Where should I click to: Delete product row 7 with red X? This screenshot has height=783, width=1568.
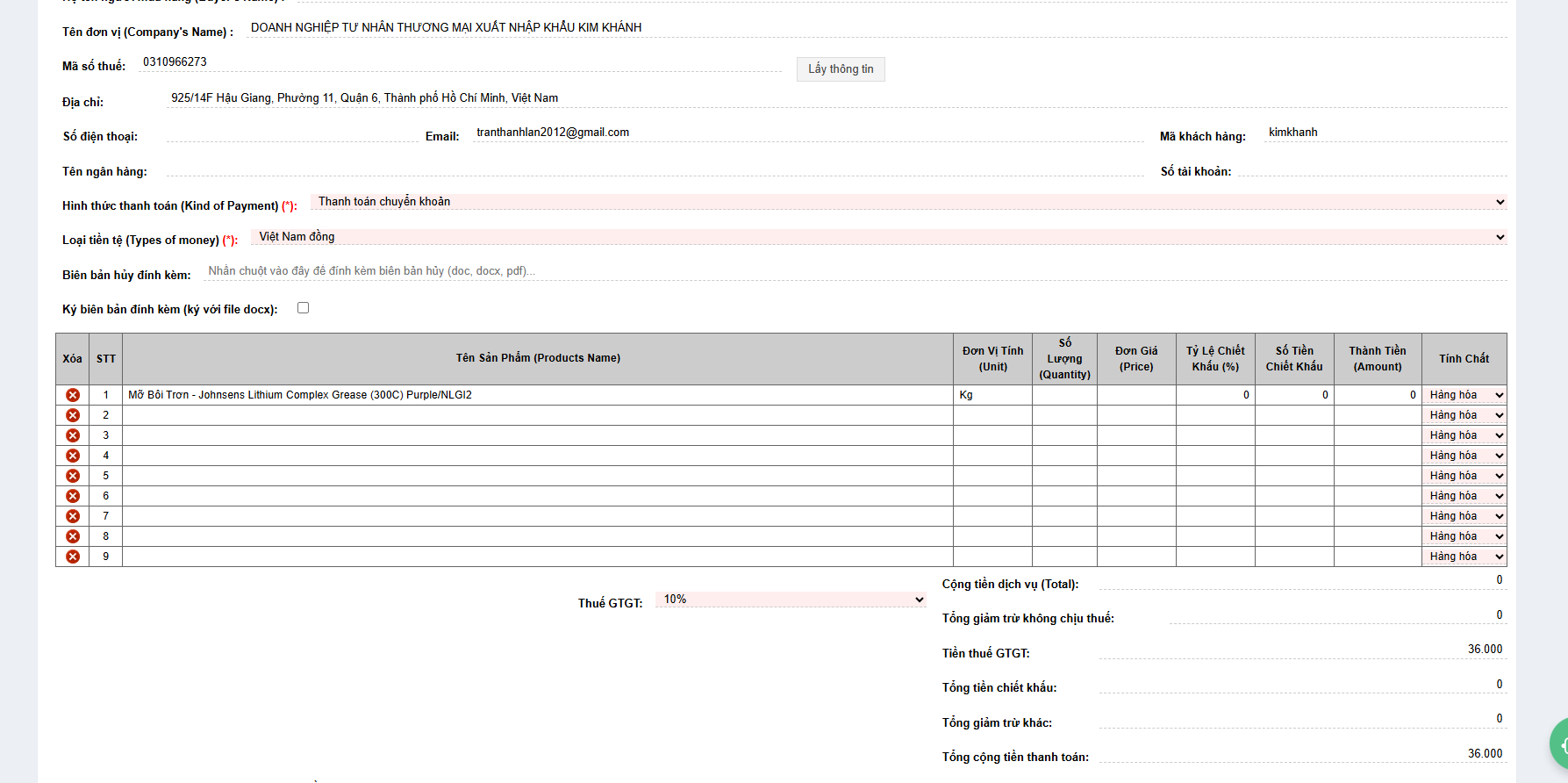73,516
